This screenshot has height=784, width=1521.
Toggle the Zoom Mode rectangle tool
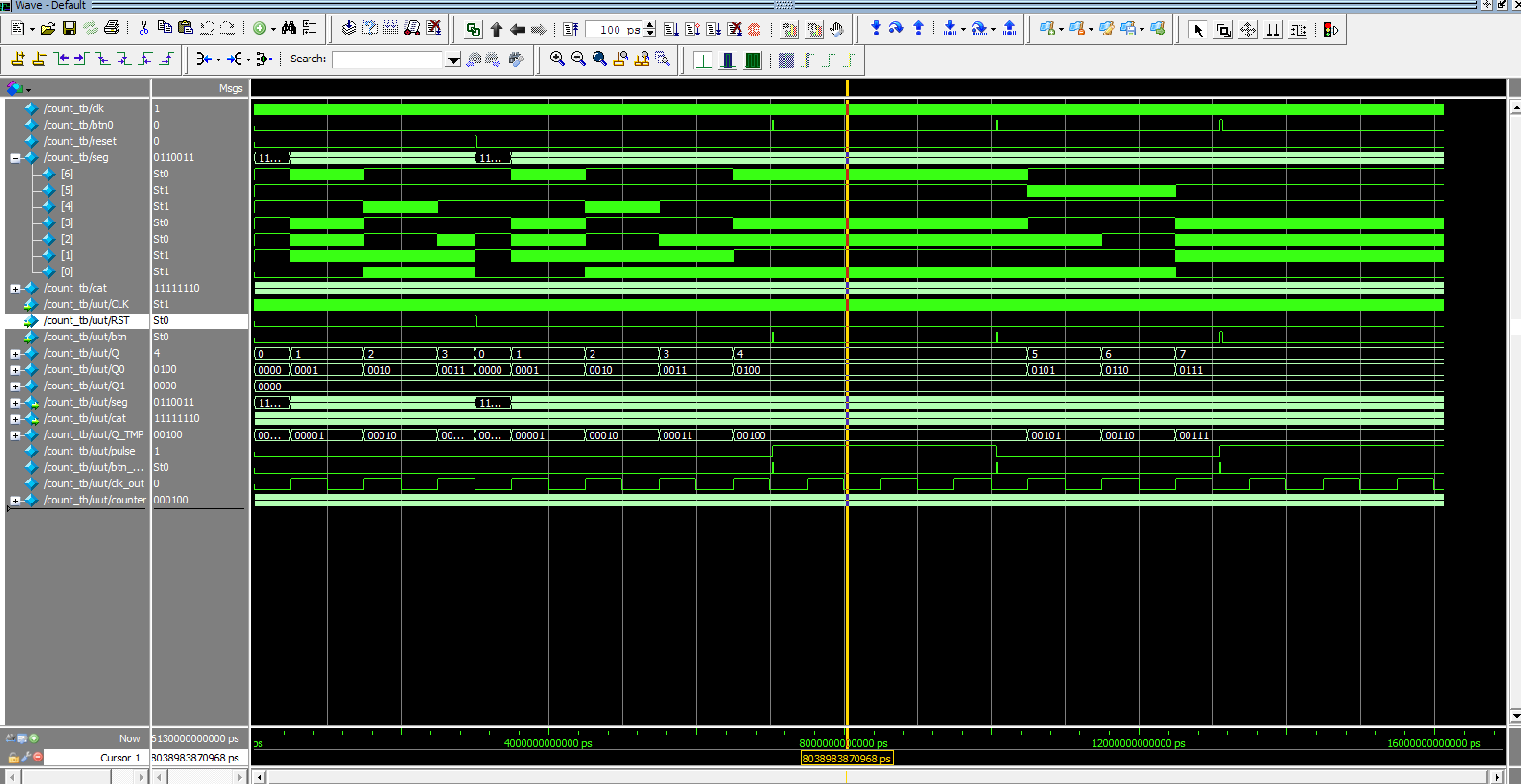point(1224,30)
